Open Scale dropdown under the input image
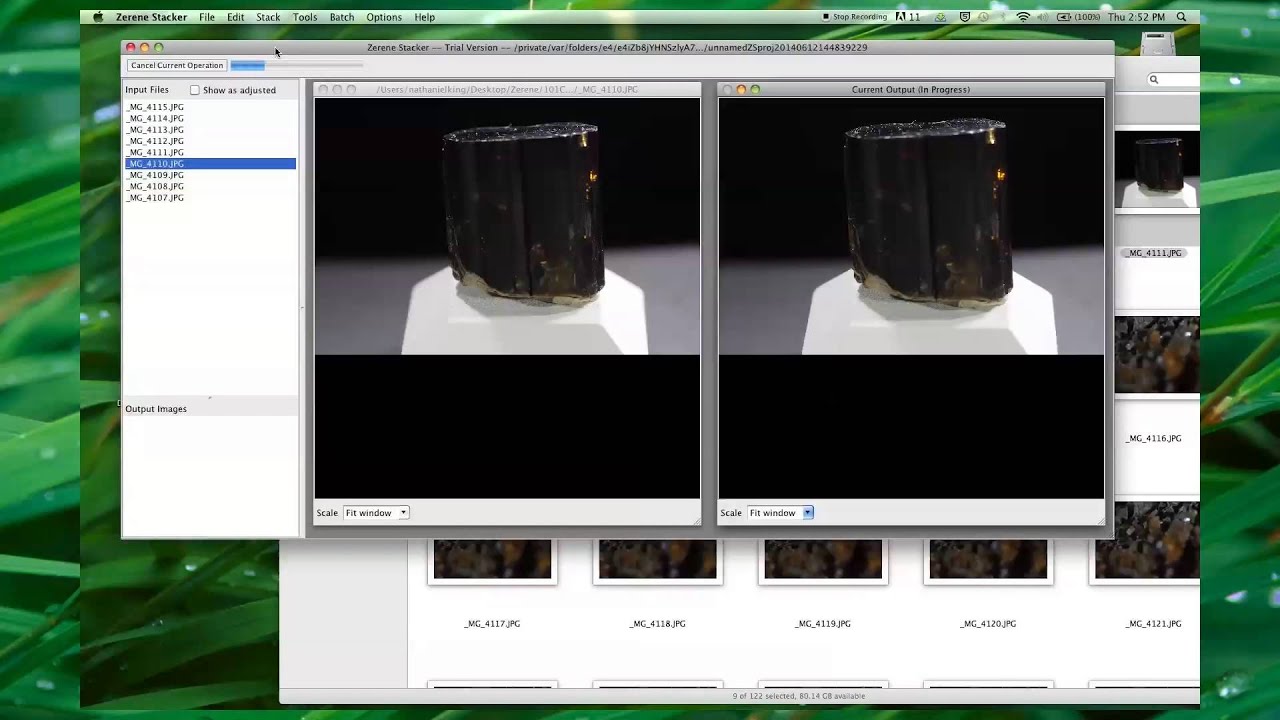Screen dimensions: 1280x720 [376, 513]
